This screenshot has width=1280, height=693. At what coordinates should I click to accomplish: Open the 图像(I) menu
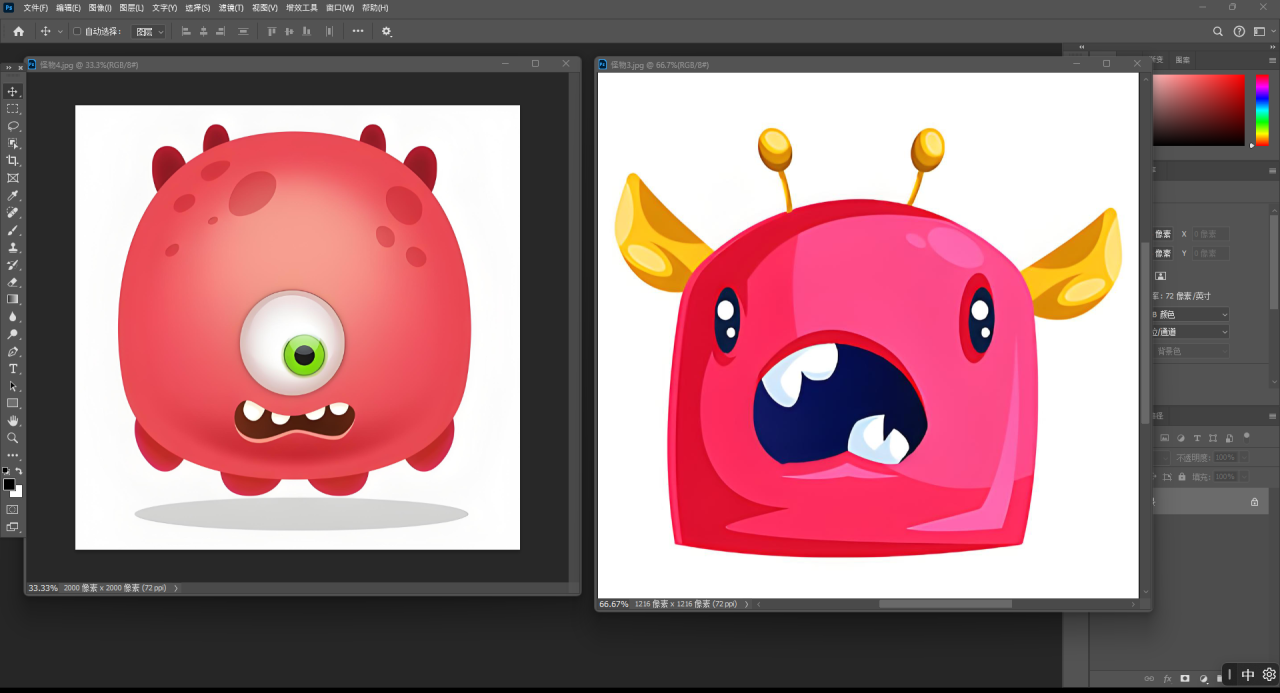click(x=100, y=8)
